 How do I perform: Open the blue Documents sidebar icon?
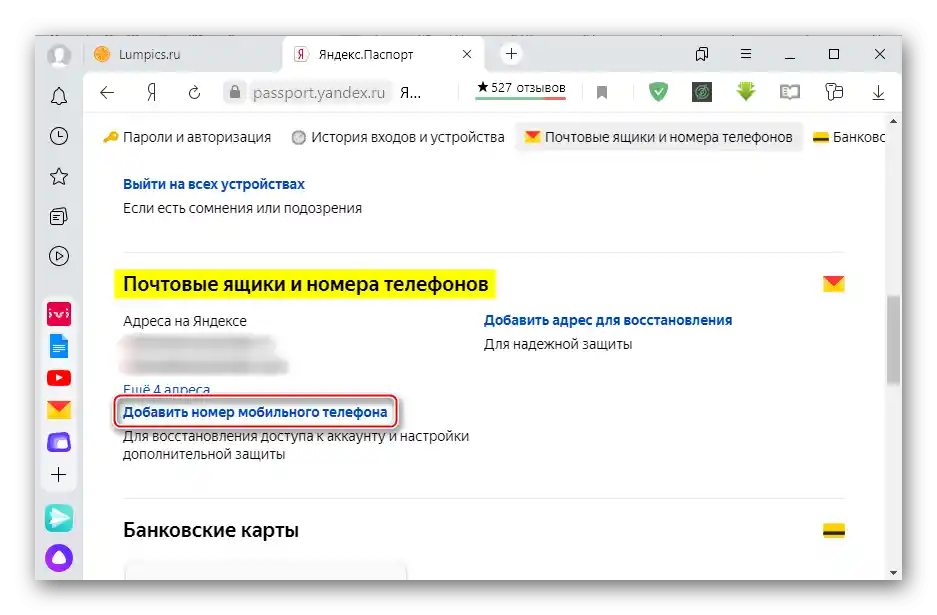coord(59,346)
